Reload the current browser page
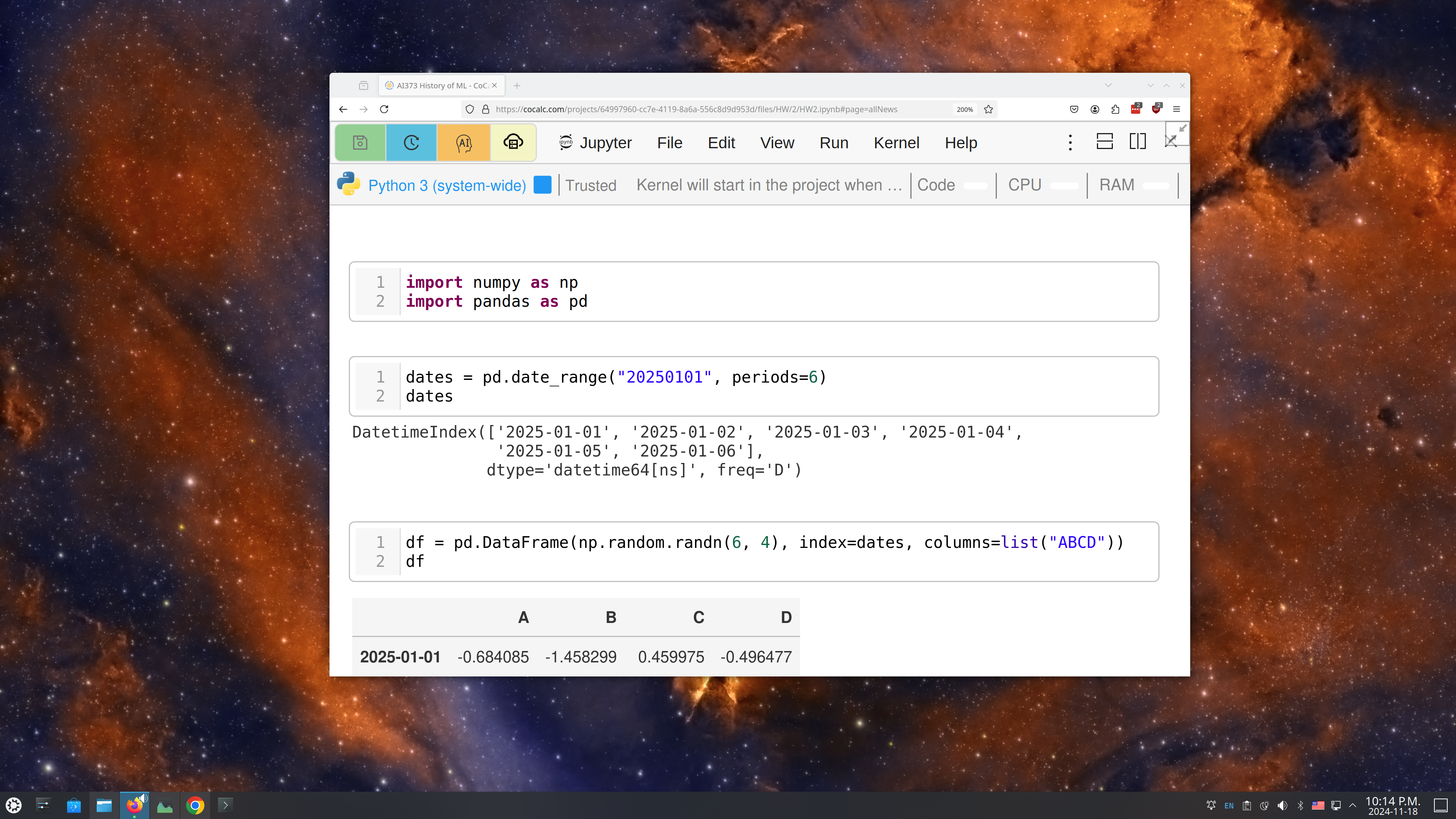The image size is (1456, 819). click(384, 109)
